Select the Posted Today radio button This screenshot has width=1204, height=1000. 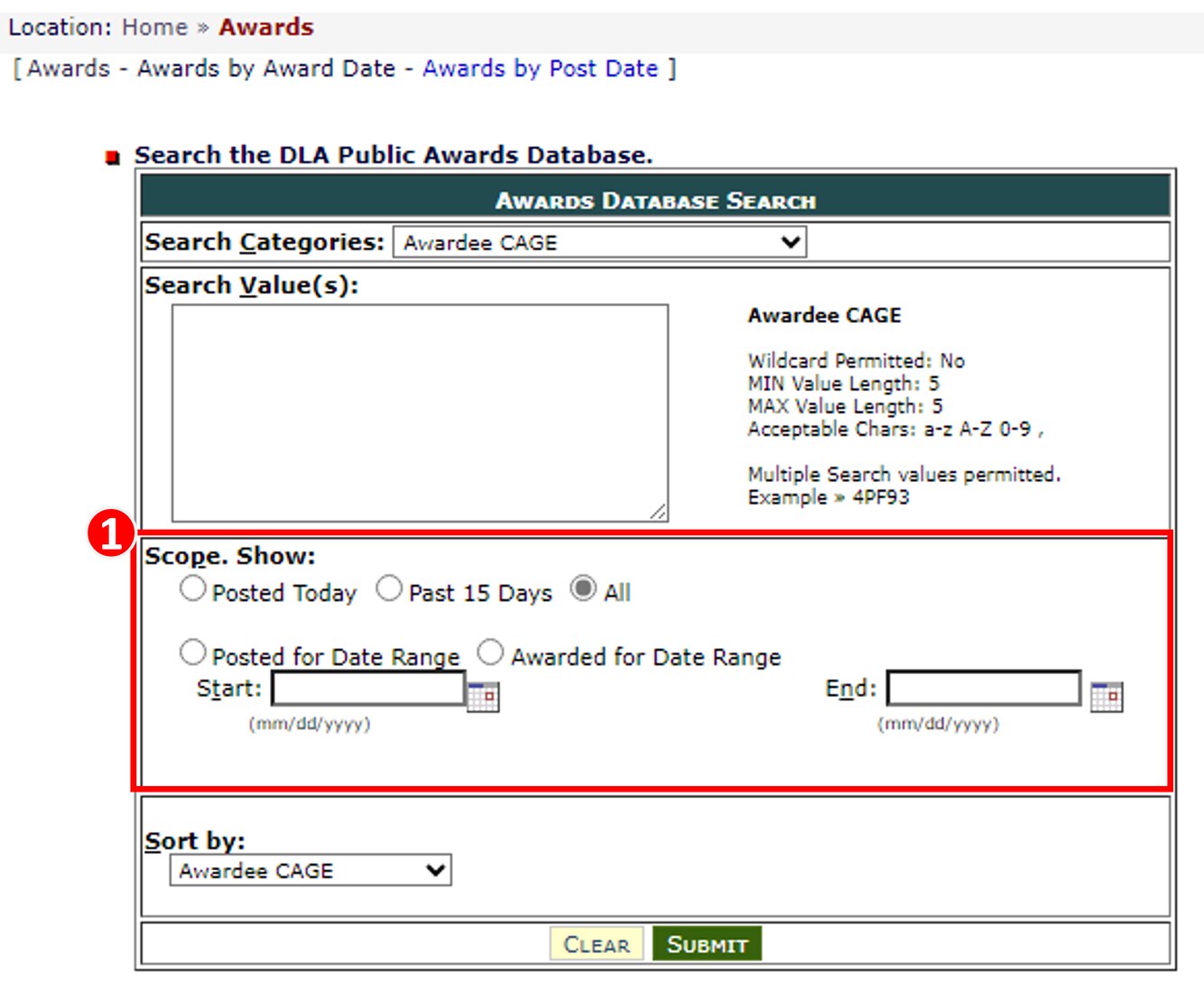[192, 589]
